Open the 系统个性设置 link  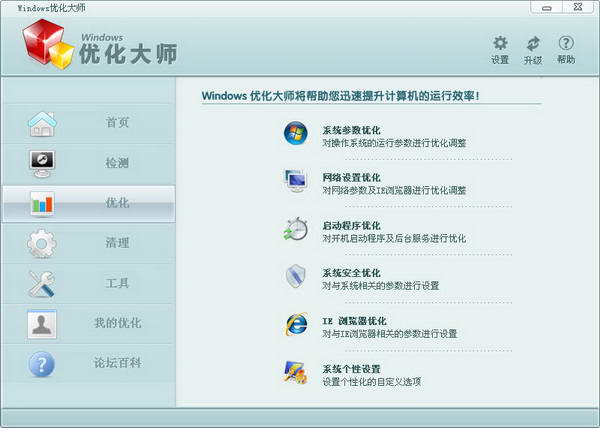pos(351,369)
